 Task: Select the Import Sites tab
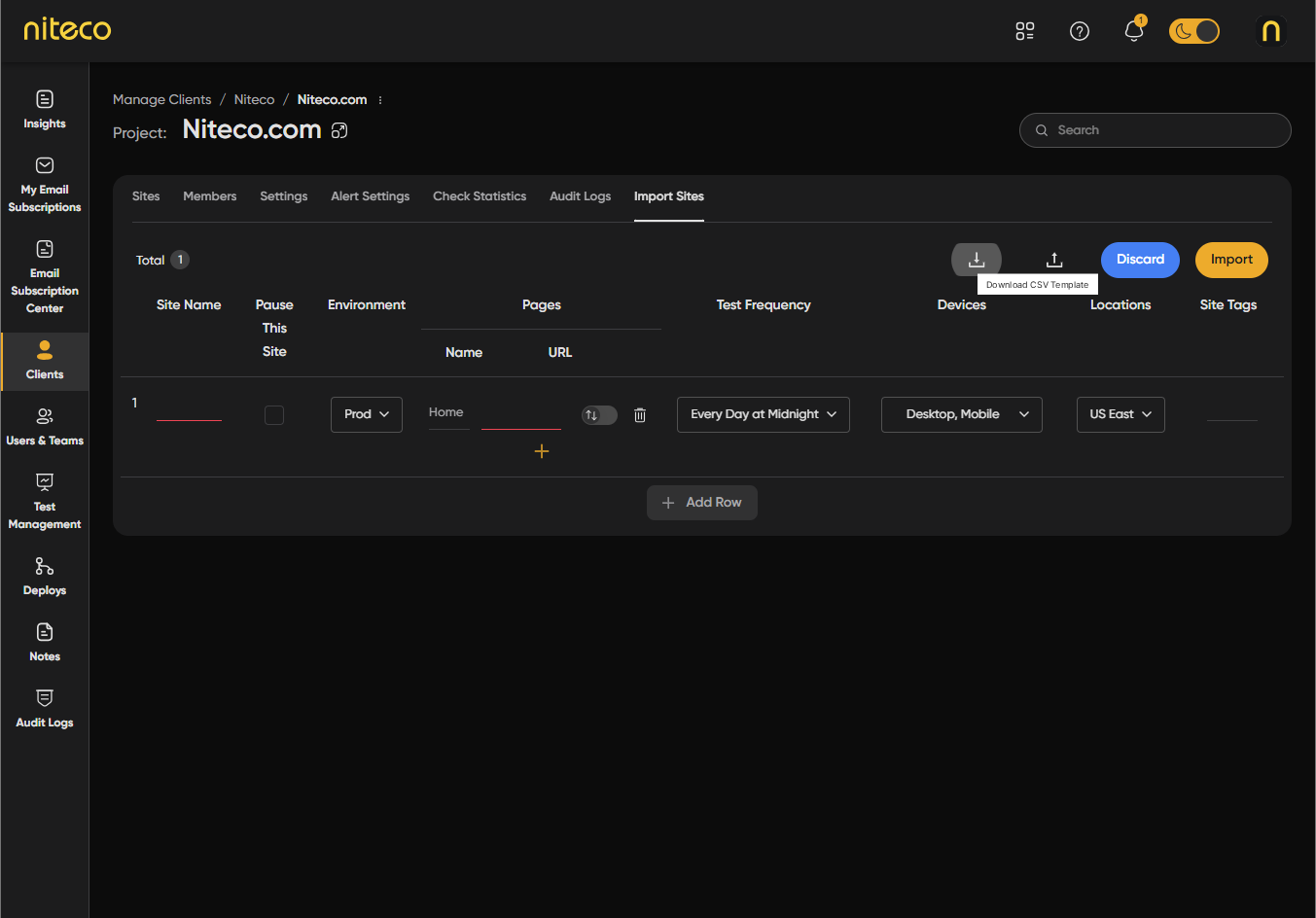coord(669,196)
